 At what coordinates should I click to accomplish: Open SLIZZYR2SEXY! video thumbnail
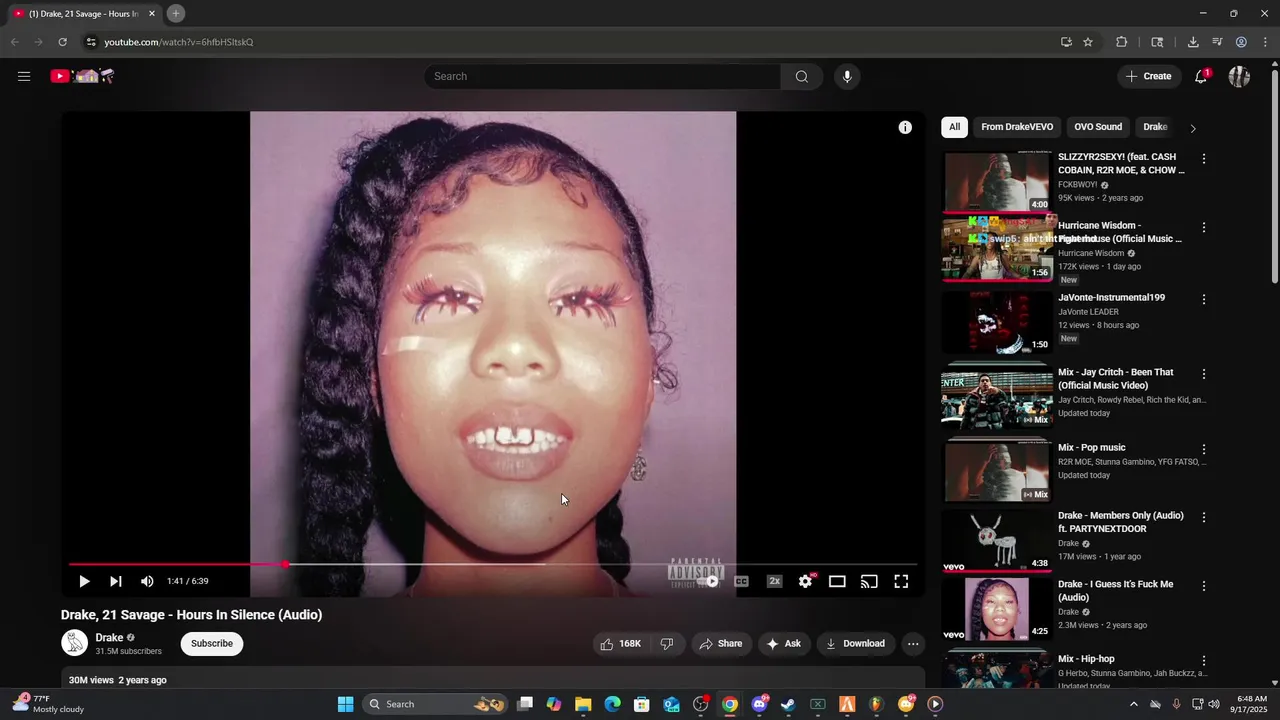pos(997,182)
